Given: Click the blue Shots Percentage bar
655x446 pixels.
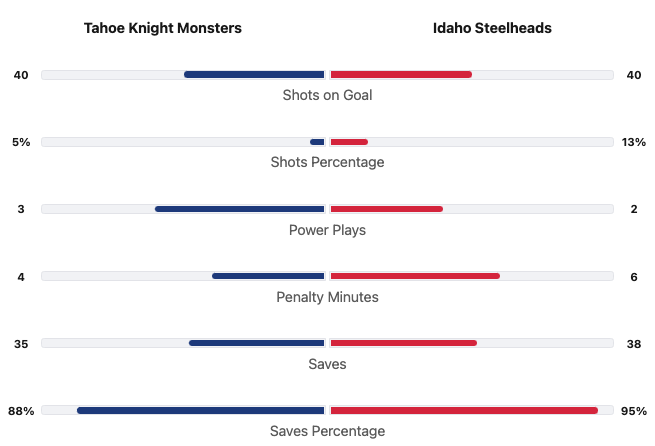Looking at the screenshot, I should (317, 142).
